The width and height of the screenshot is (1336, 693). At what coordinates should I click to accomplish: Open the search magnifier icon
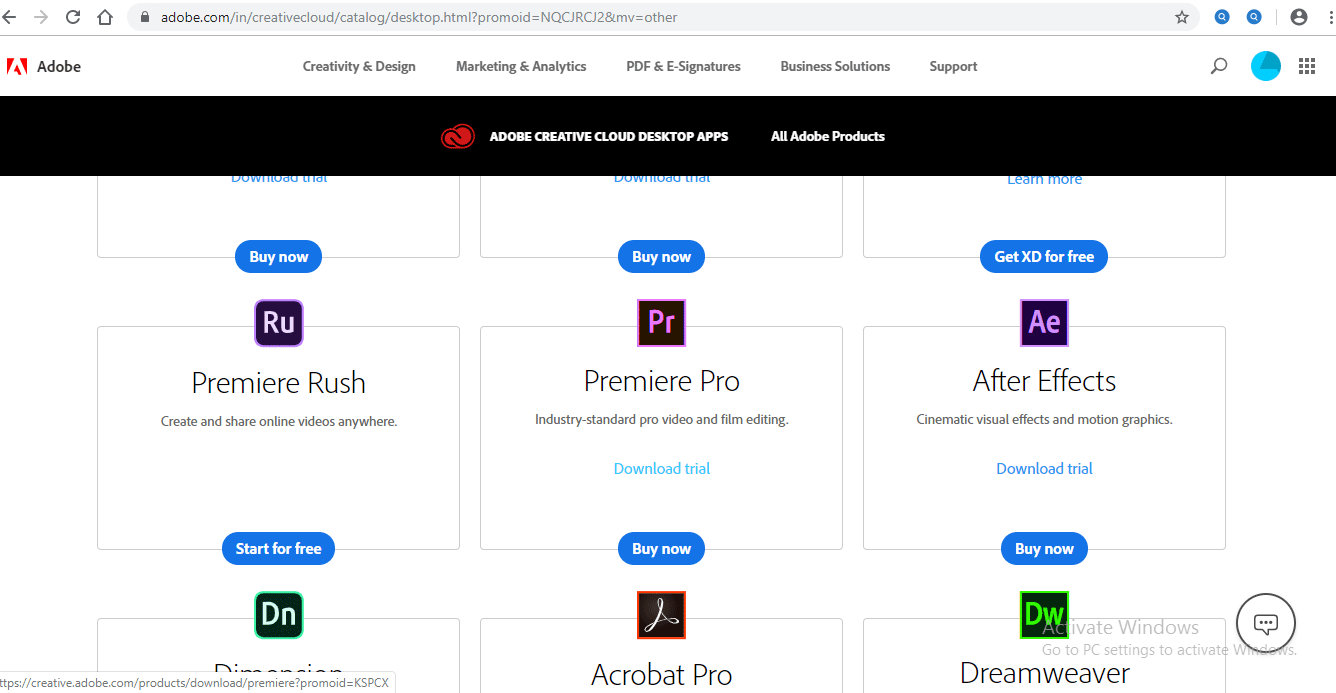click(x=1219, y=67)
